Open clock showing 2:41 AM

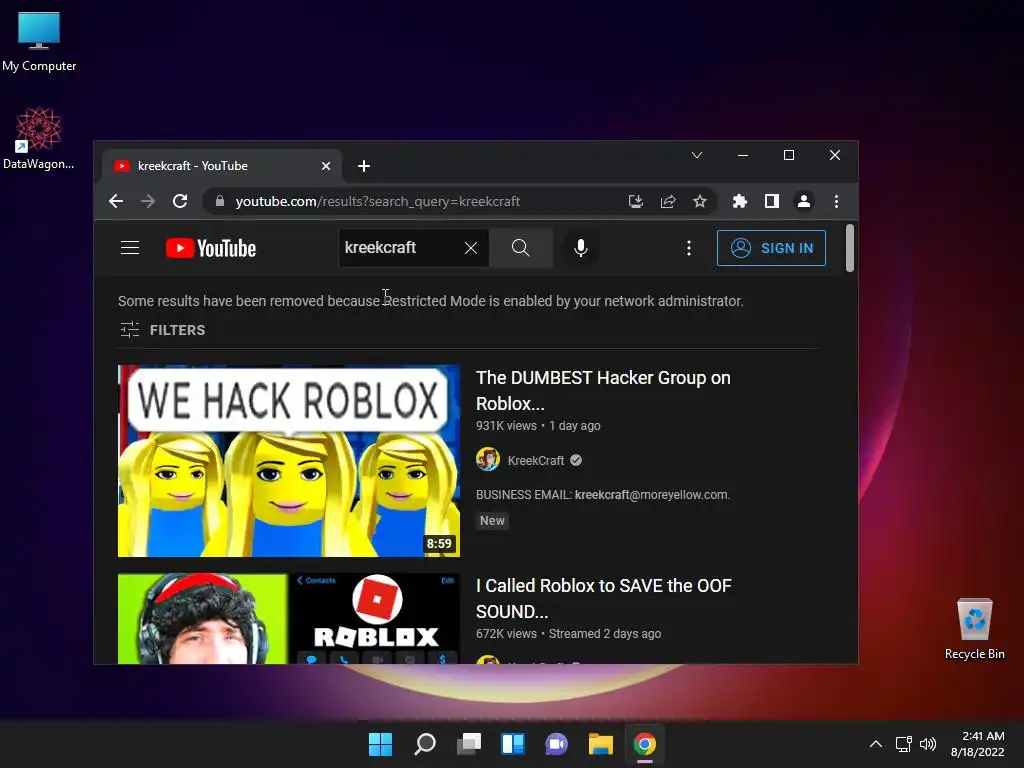point(978,744)
